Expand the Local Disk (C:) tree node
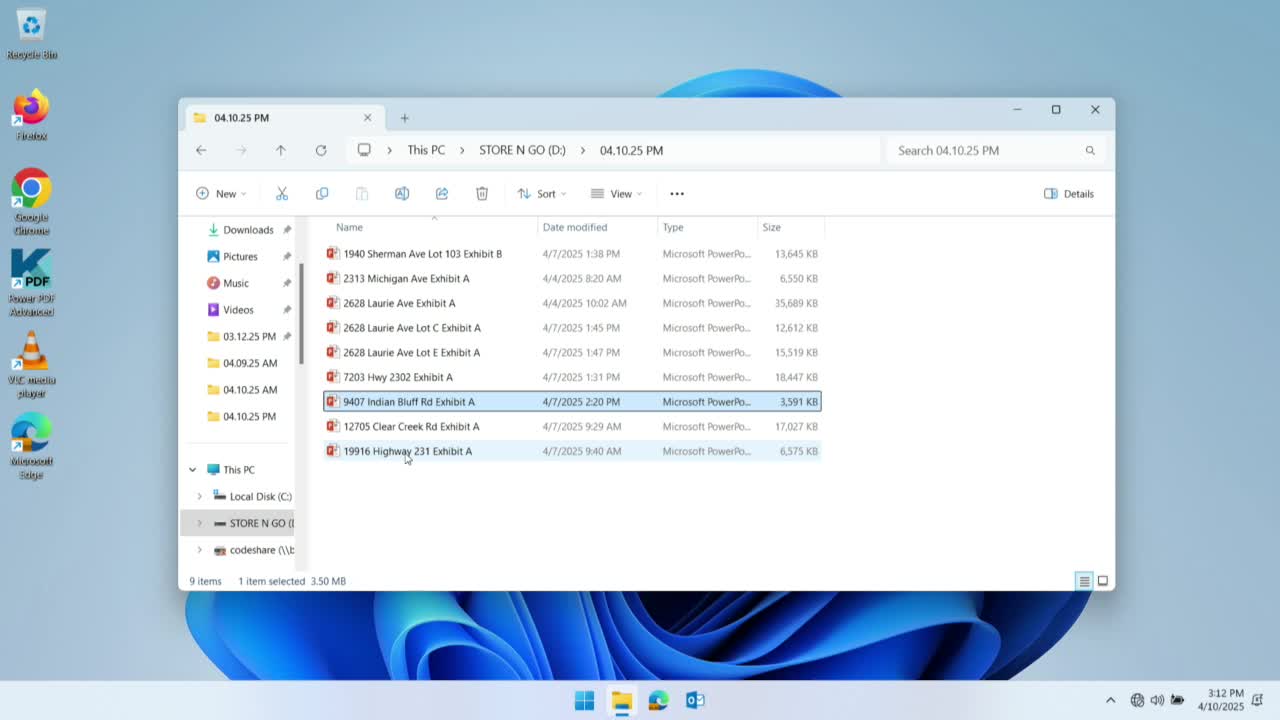 [x=199, y=496]
